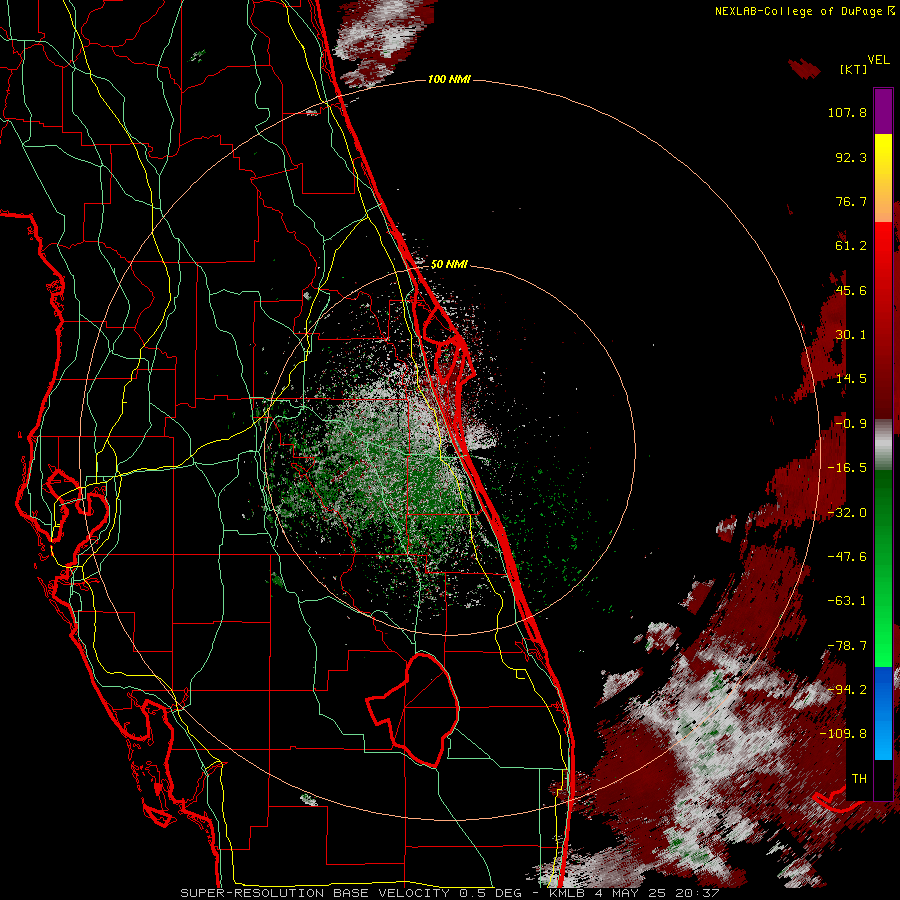The height and width of the screenshot is (900, 900).
Task: Pick the gray near-zero color bar segment
Action: point(883,445)
